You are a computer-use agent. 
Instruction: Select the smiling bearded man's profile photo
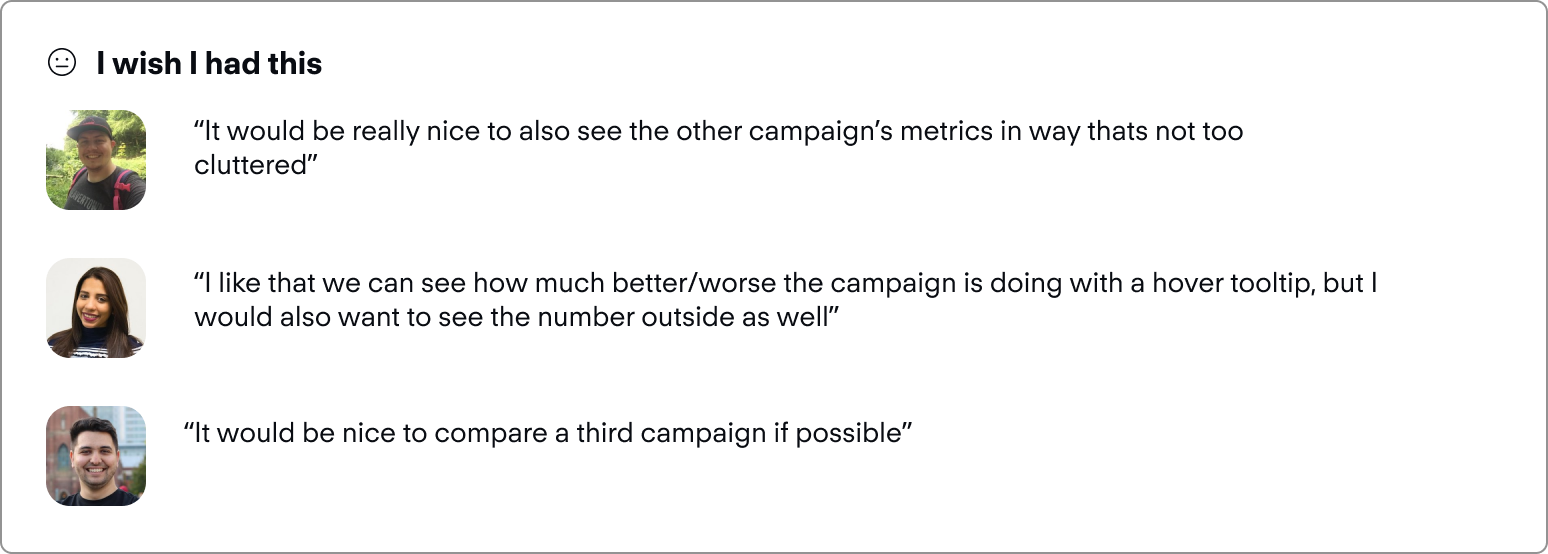(x=96, y=456)
